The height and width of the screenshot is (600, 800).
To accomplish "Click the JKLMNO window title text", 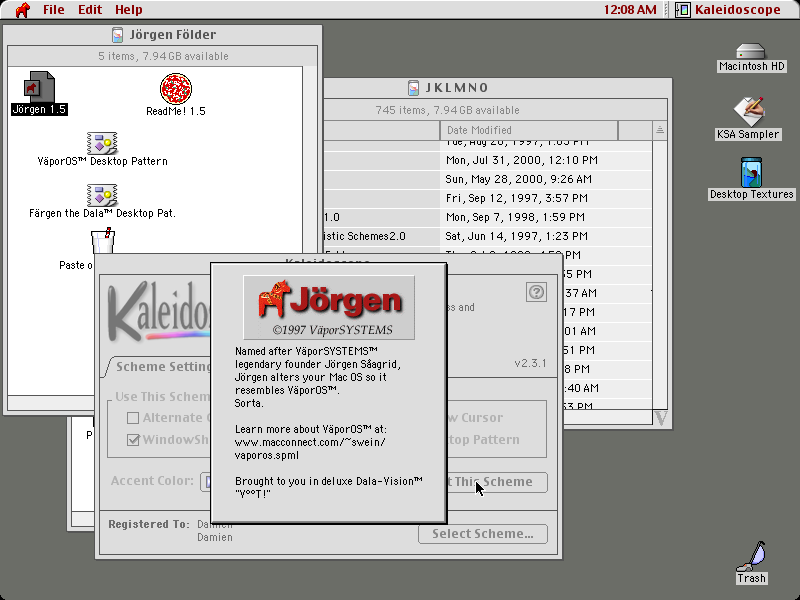I will pyautogui.click(x=457, y=88).
